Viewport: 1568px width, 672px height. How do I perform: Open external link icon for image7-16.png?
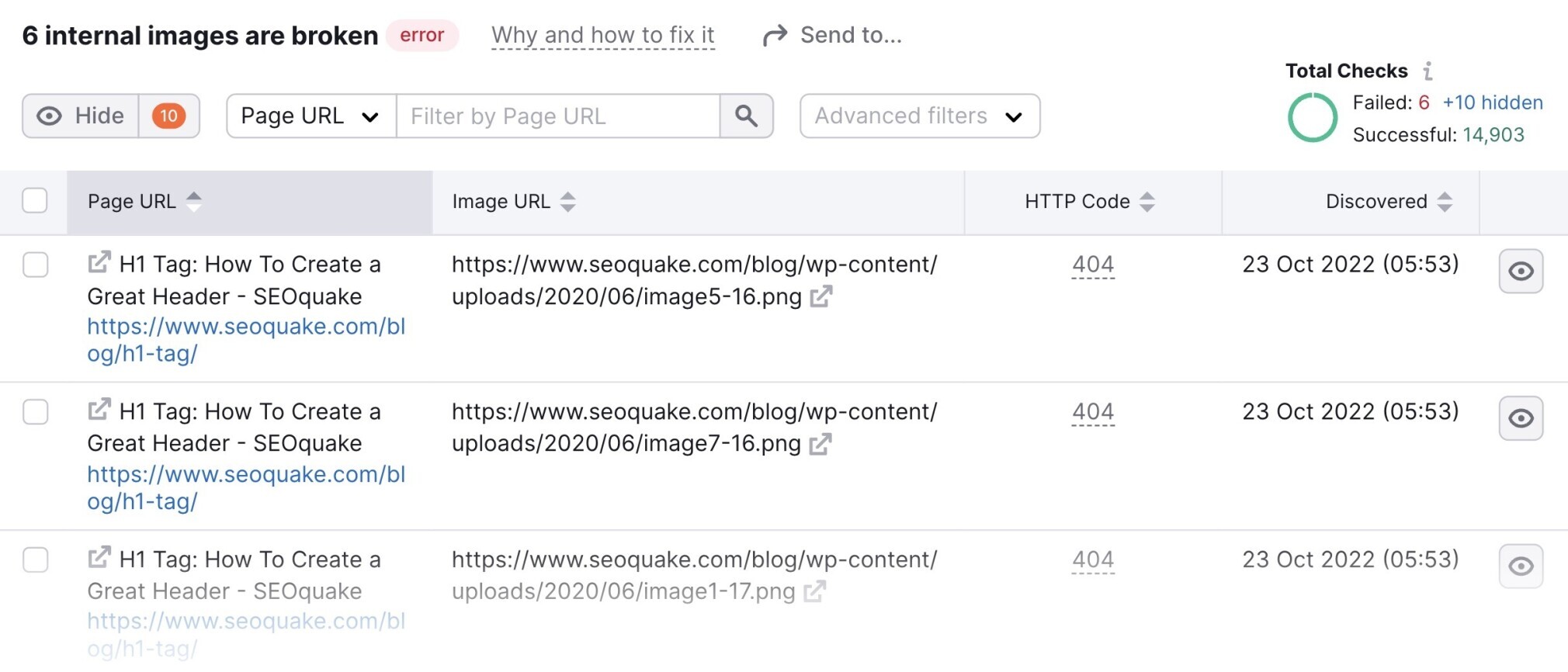[820, 444]
